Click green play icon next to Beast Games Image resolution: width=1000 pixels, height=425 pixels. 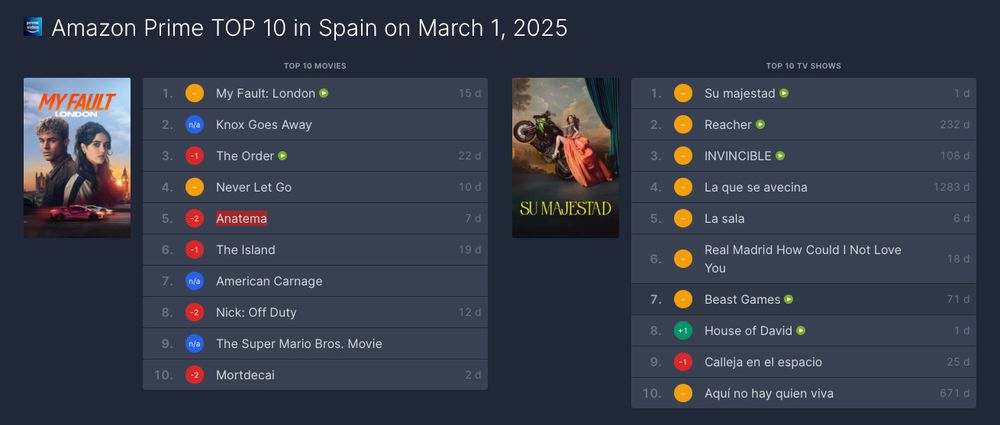tap(789, 299)
